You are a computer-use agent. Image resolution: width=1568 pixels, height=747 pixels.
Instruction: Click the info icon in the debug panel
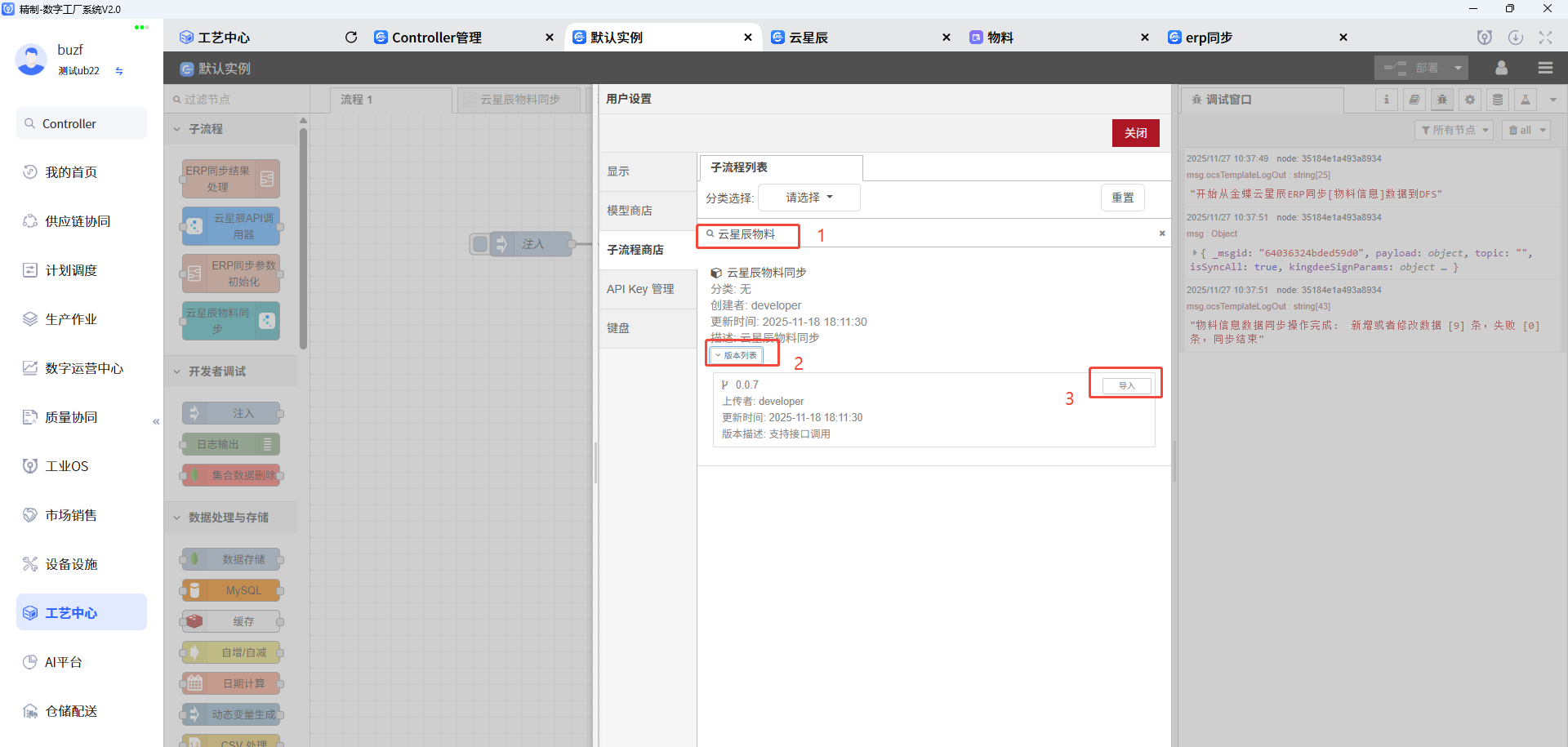[1387, 99]
